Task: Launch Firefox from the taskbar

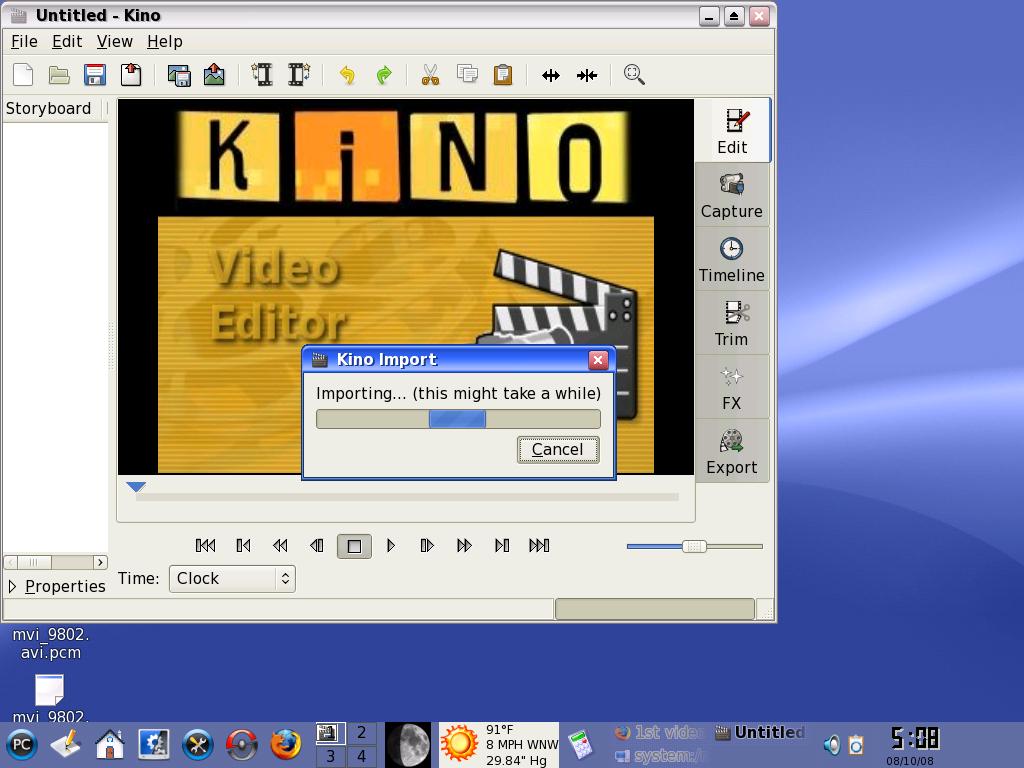Action: (286, 744)
